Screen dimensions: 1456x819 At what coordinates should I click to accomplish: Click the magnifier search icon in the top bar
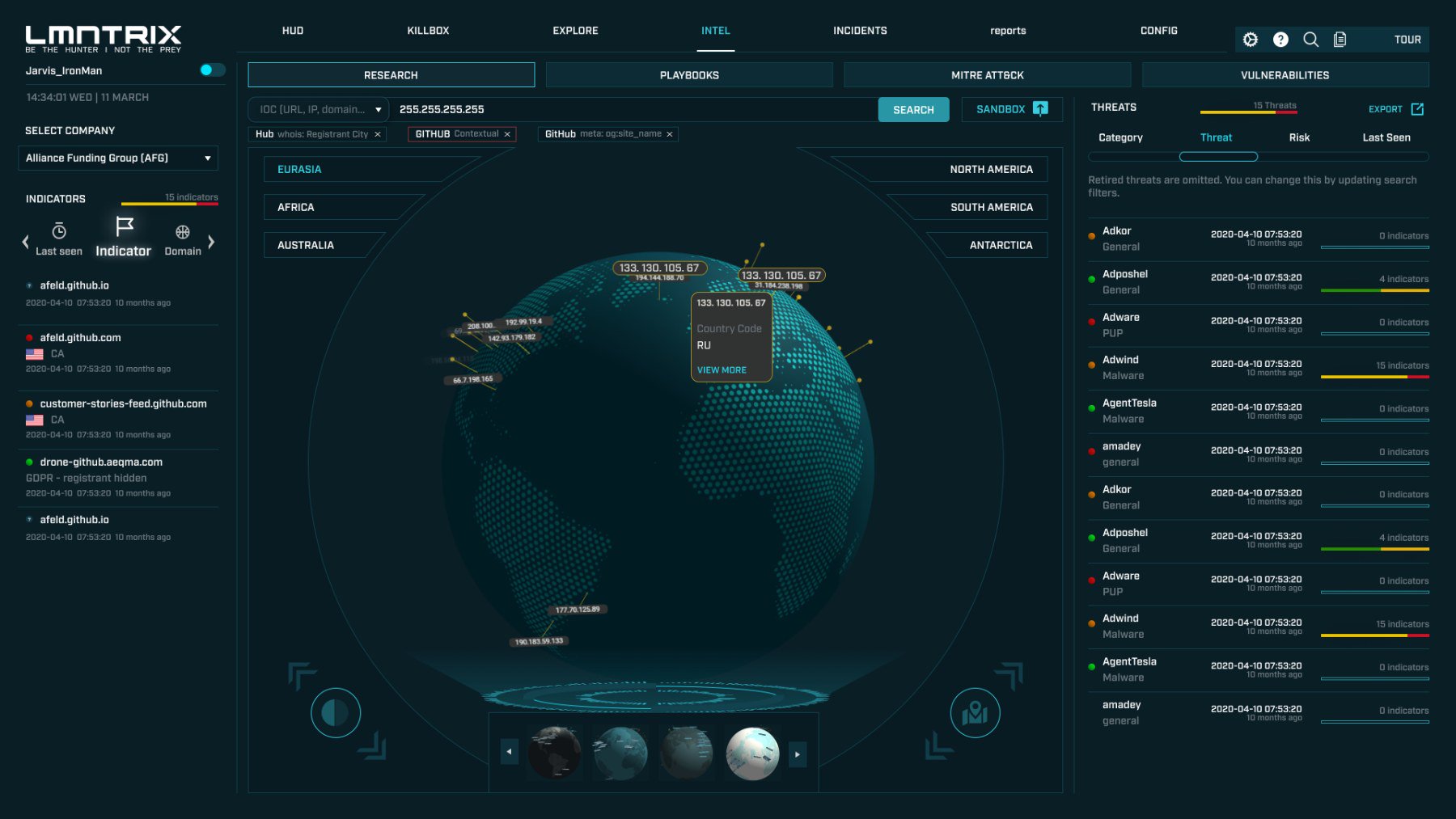tap(1310, 40)
